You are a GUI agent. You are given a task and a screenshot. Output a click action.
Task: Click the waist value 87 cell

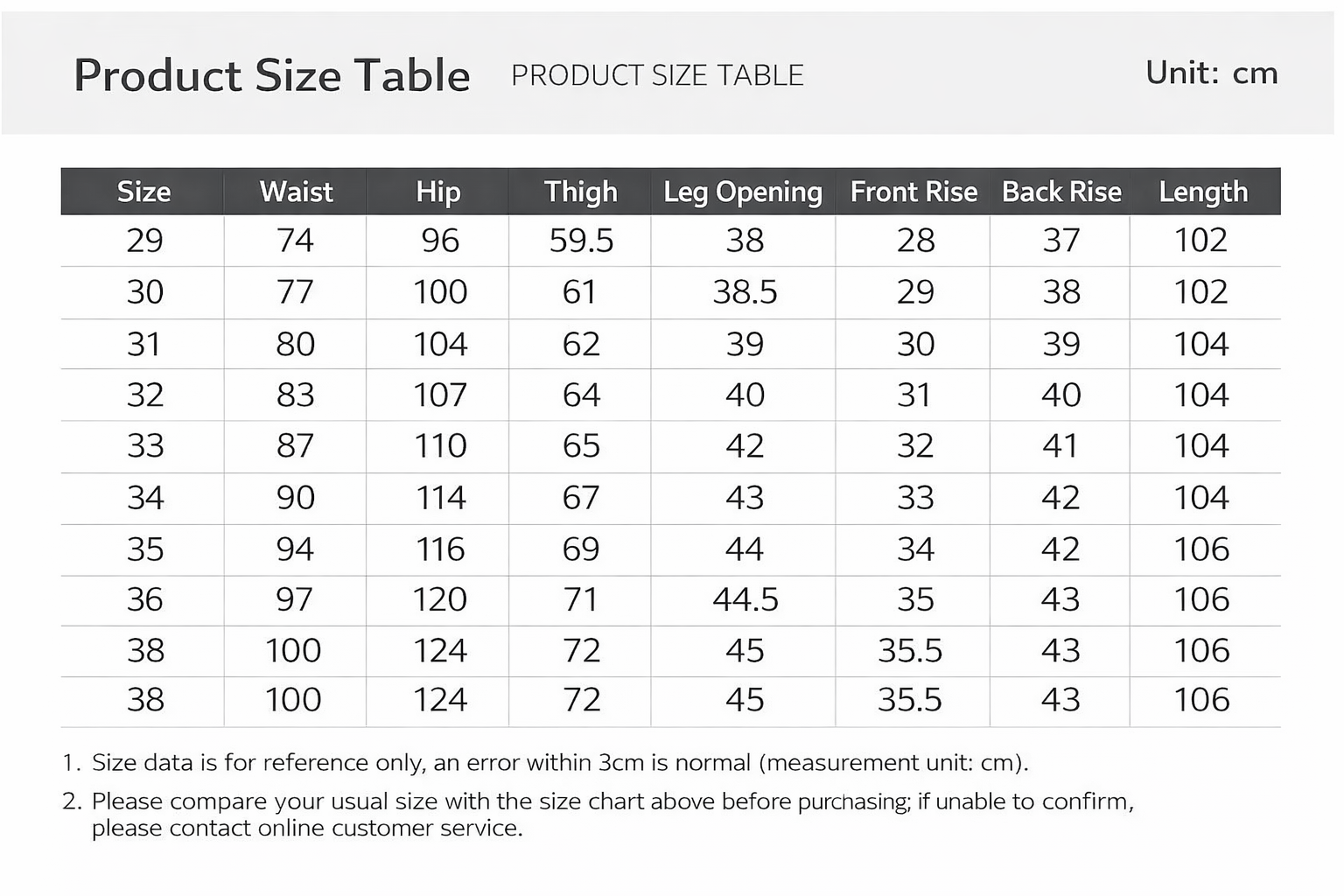[295, 446]
